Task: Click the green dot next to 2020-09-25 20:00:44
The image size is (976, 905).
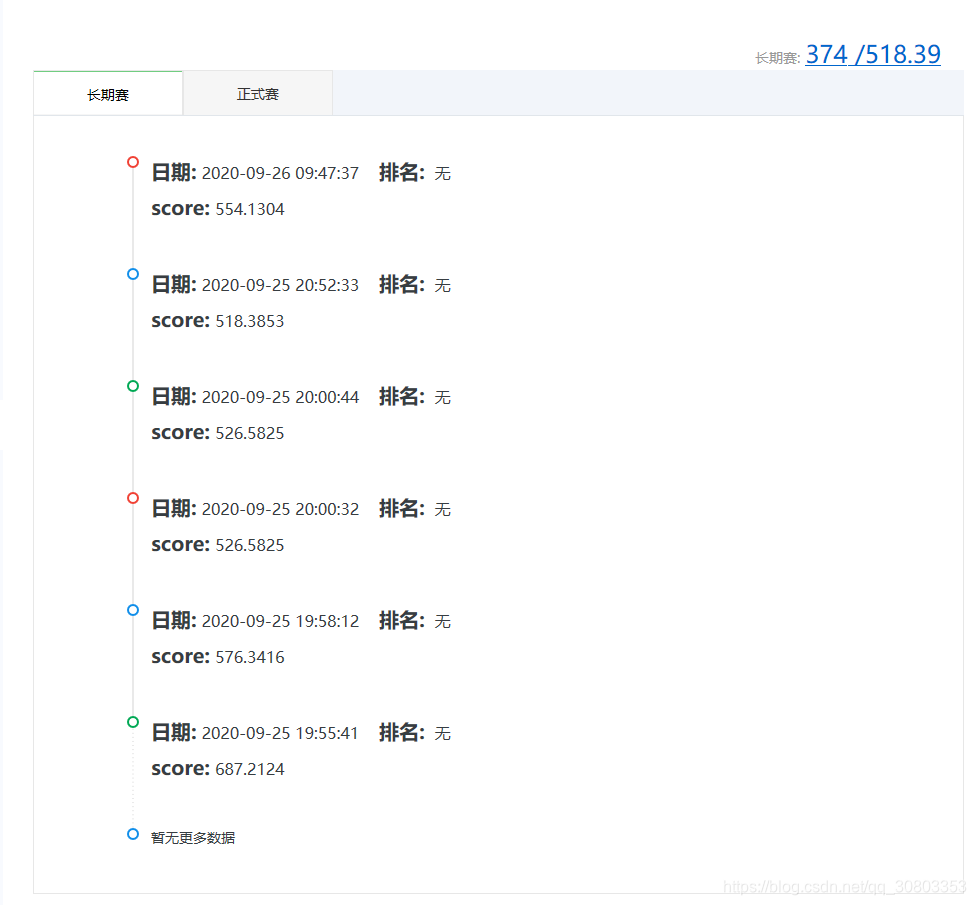Action: (x=132, y=385)
